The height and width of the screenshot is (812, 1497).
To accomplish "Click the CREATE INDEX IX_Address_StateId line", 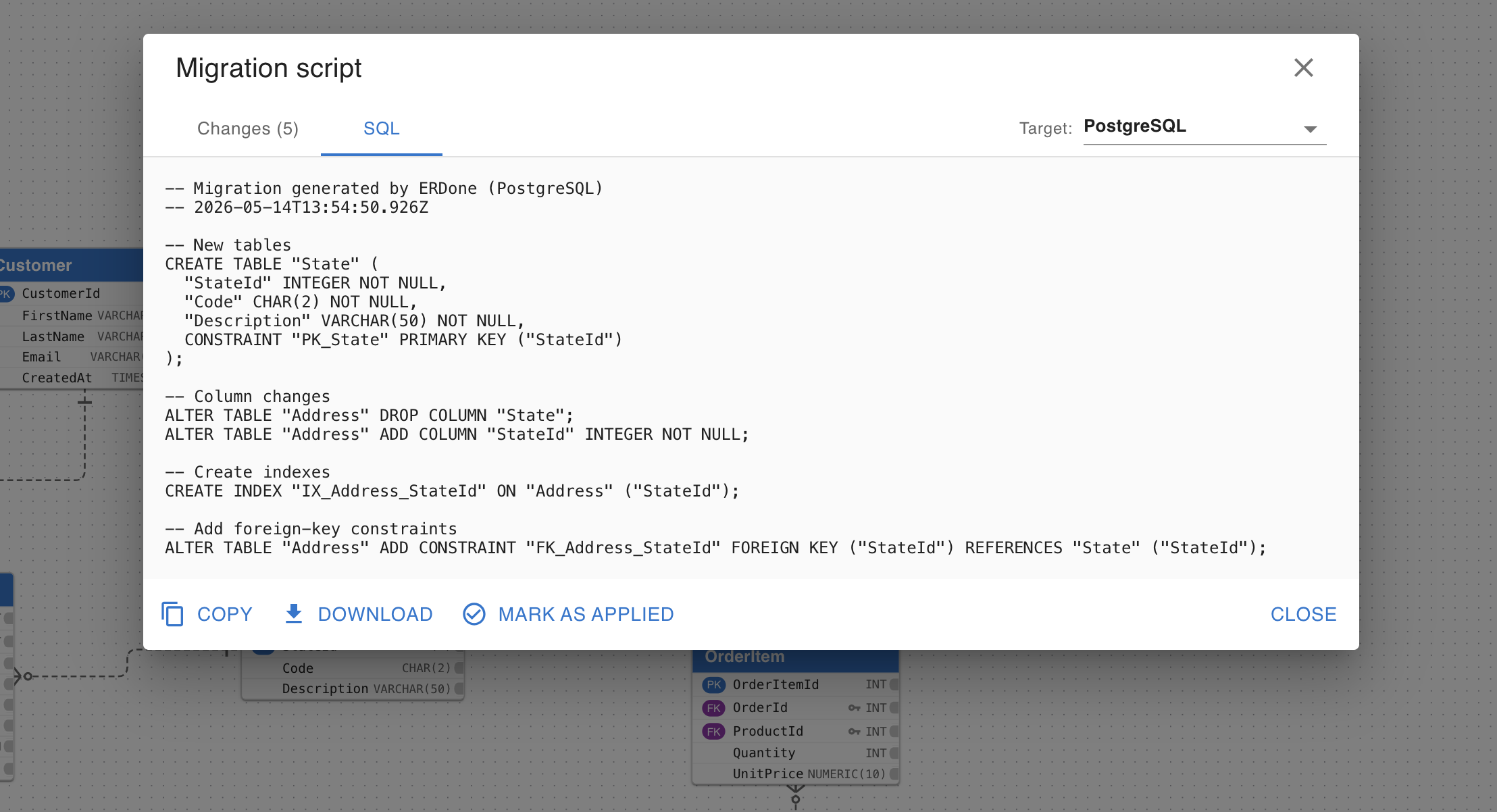I will tap(452, 491).
